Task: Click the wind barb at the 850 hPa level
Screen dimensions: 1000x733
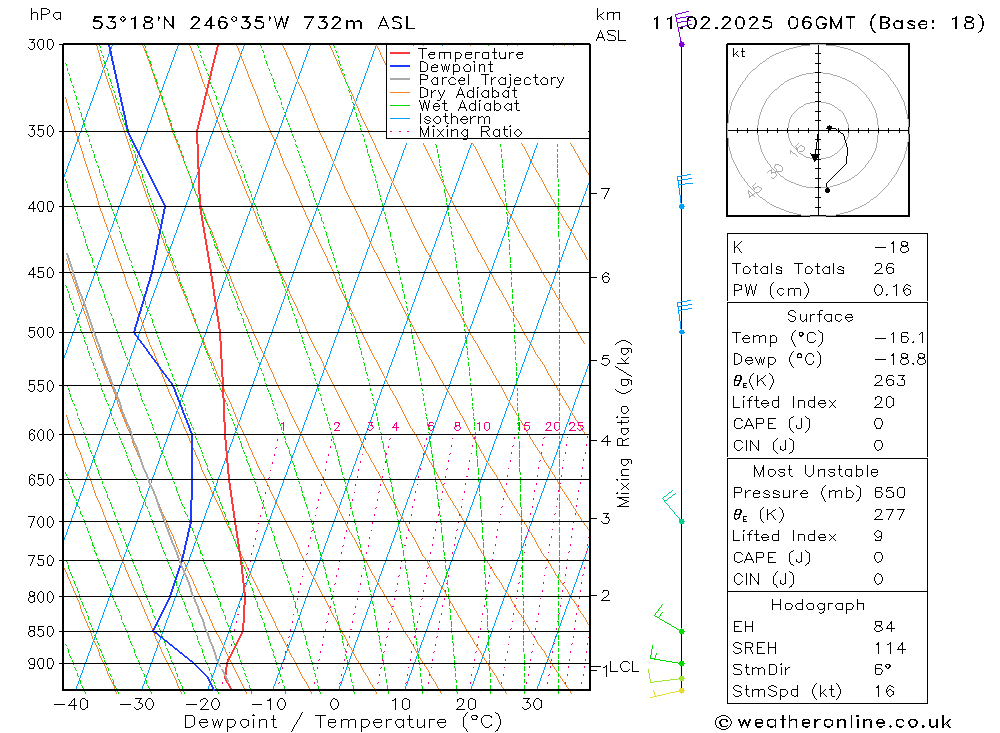Action: 669,618
